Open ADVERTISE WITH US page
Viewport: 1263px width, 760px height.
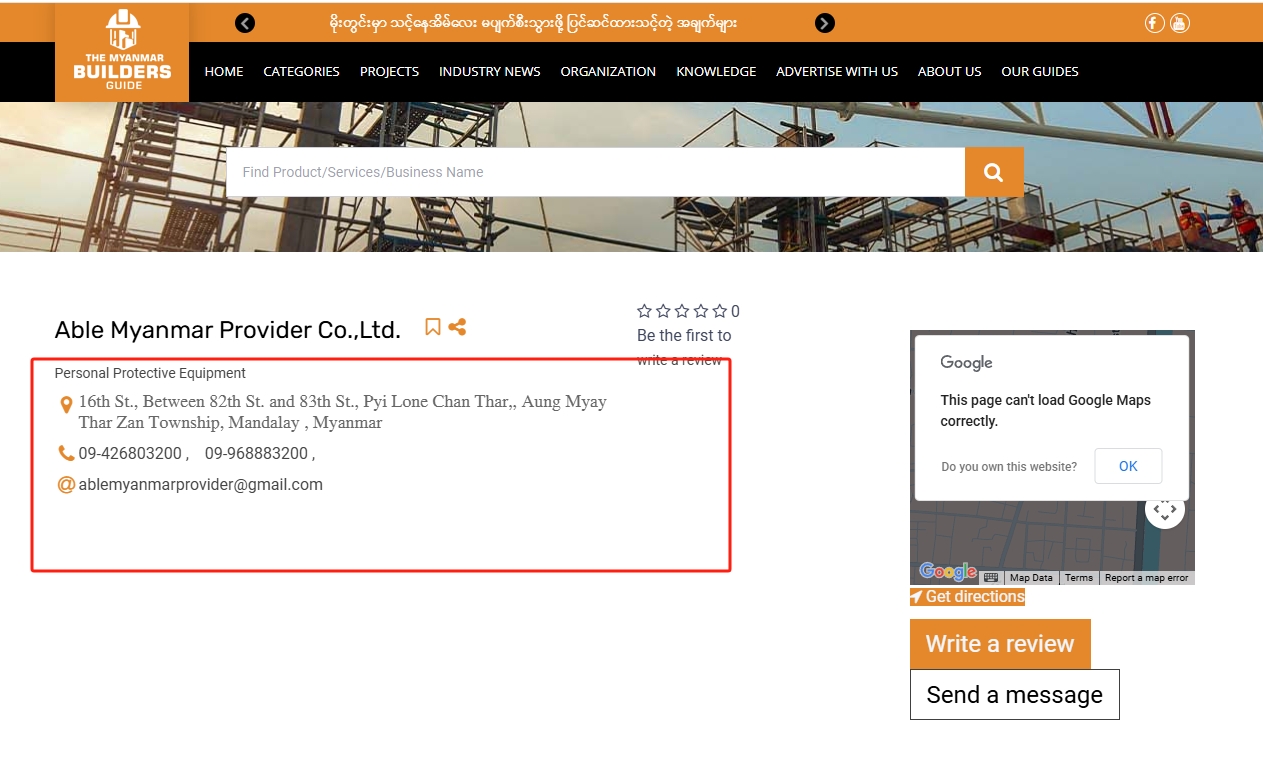837,71
